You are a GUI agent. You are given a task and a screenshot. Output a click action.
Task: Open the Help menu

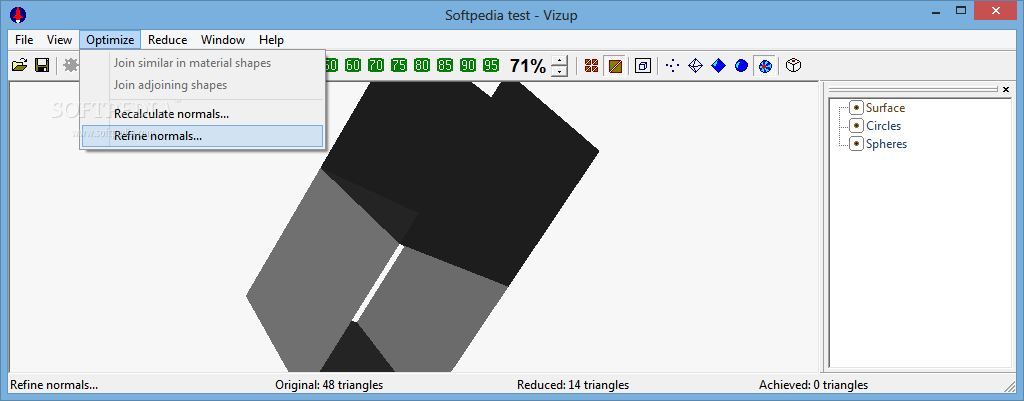pos(271,40)
